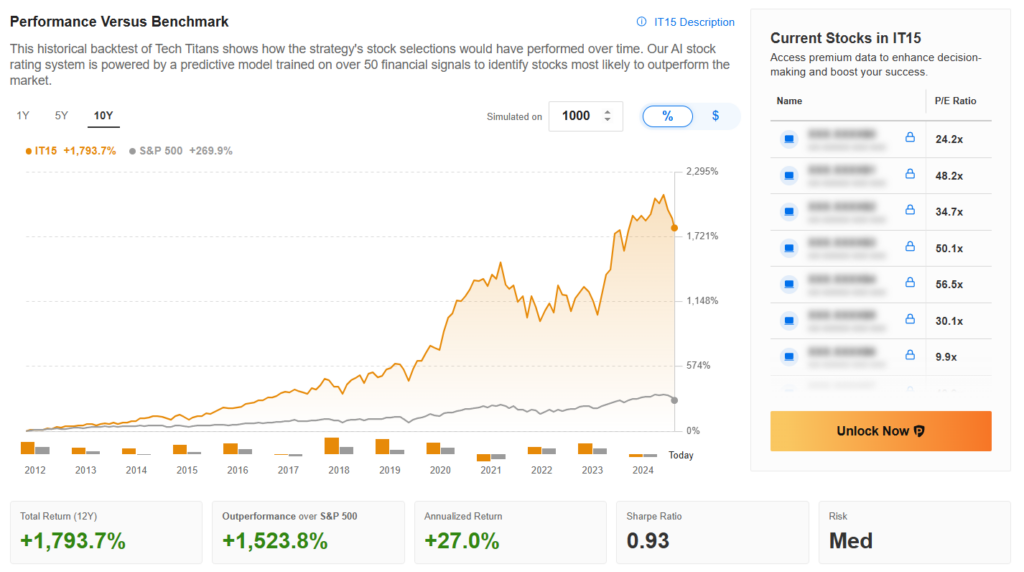Click the lock icon in the 48.2x row
This screenshot has width=1024, height=572.
tap(910, 174)
